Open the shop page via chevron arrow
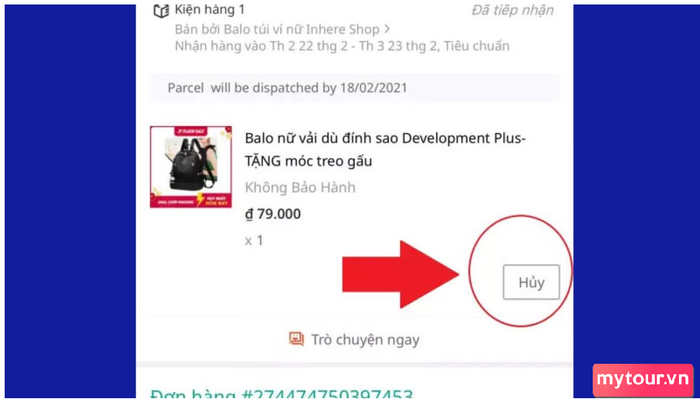700x405 pixels. tap(387, 29)
